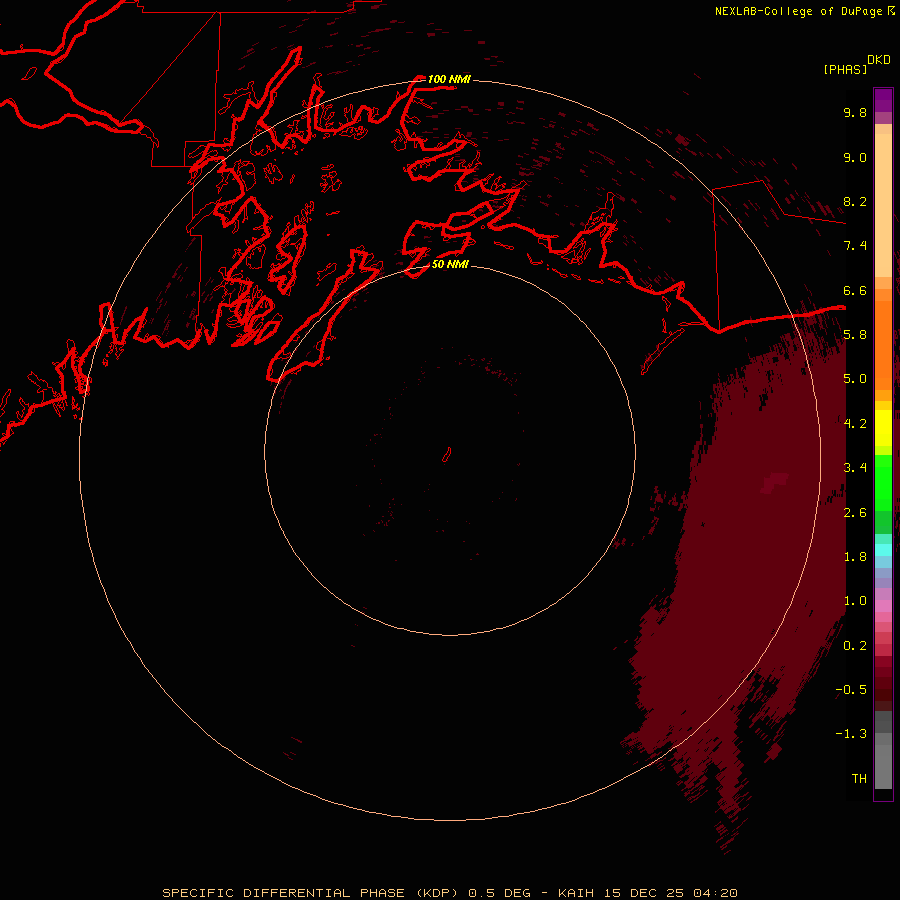Click the 9.0 scale value
This screenshot has height=900, width=900.
[x=855, y=157]
